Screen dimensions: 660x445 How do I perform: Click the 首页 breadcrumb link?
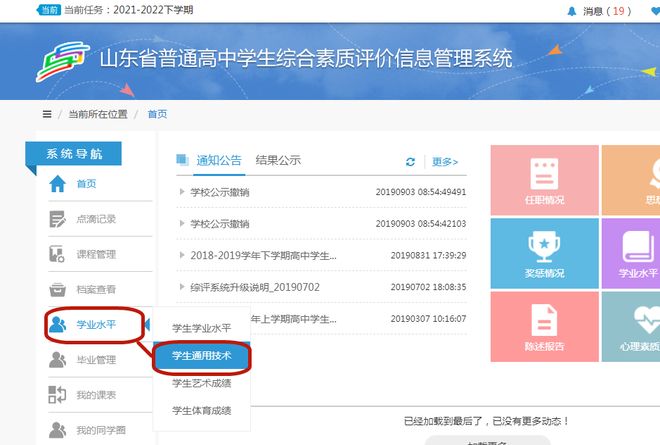pos(157,114)
